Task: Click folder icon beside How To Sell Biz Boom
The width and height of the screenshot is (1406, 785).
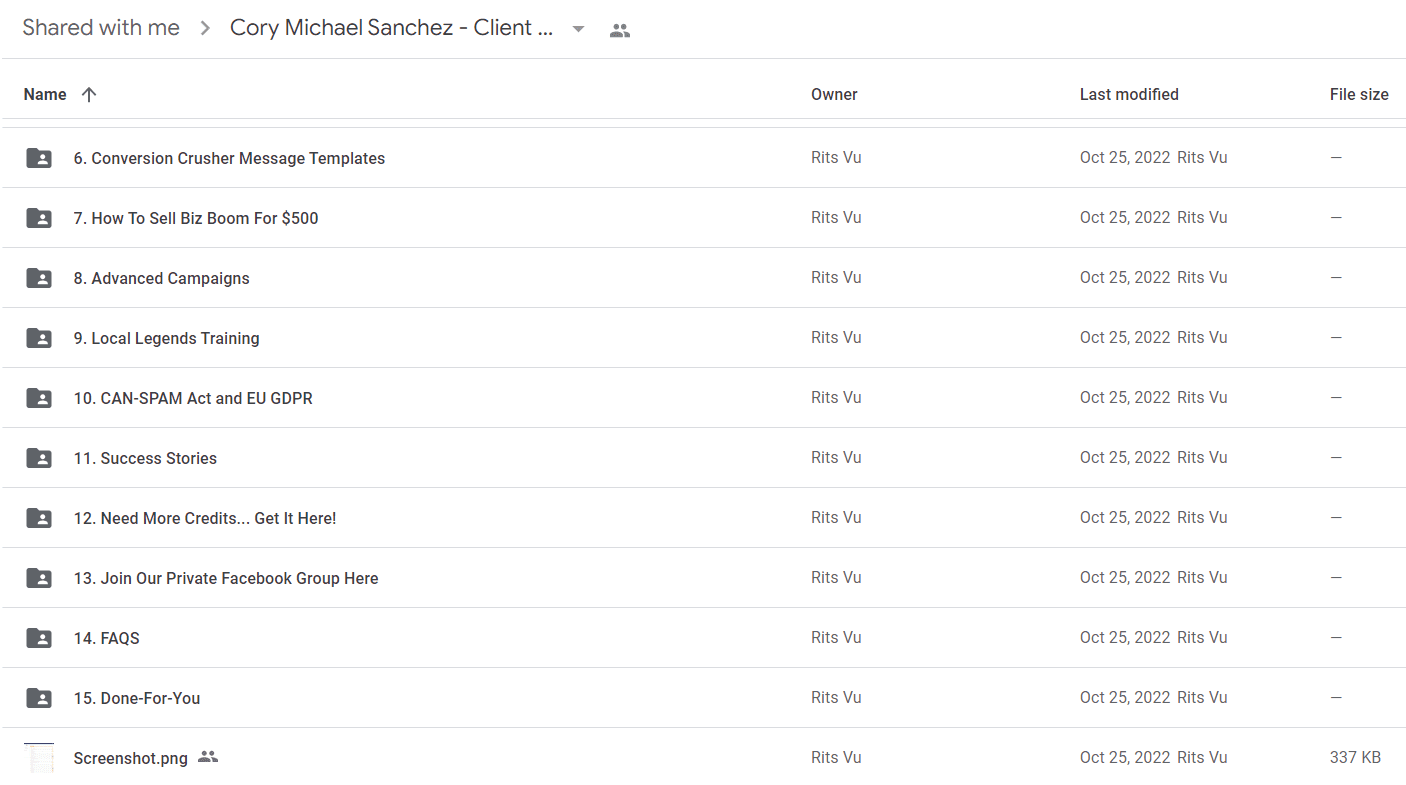Action: coord(39,218)
